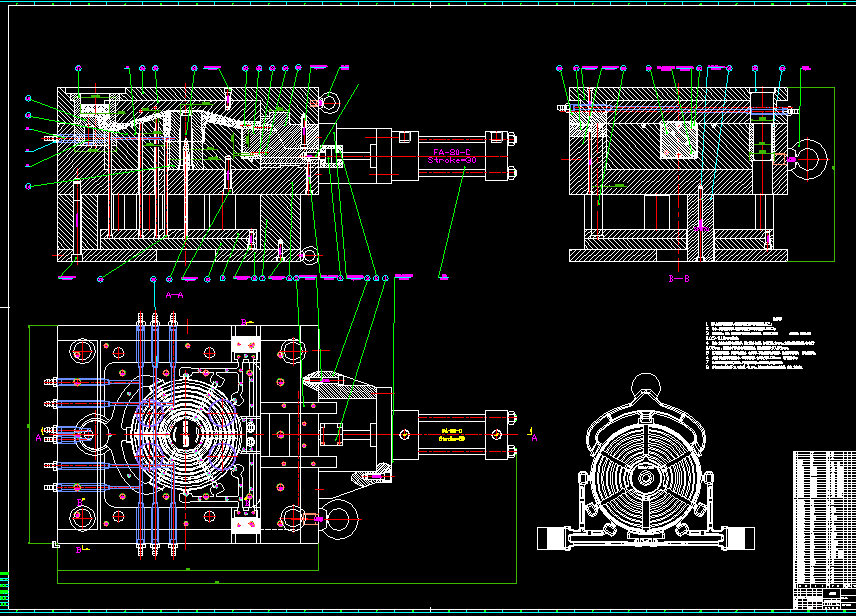This screenshot has width=856, height=616.
Task: Select the B—B section view label
Action: pyautogui.click(x=679, y=279)
